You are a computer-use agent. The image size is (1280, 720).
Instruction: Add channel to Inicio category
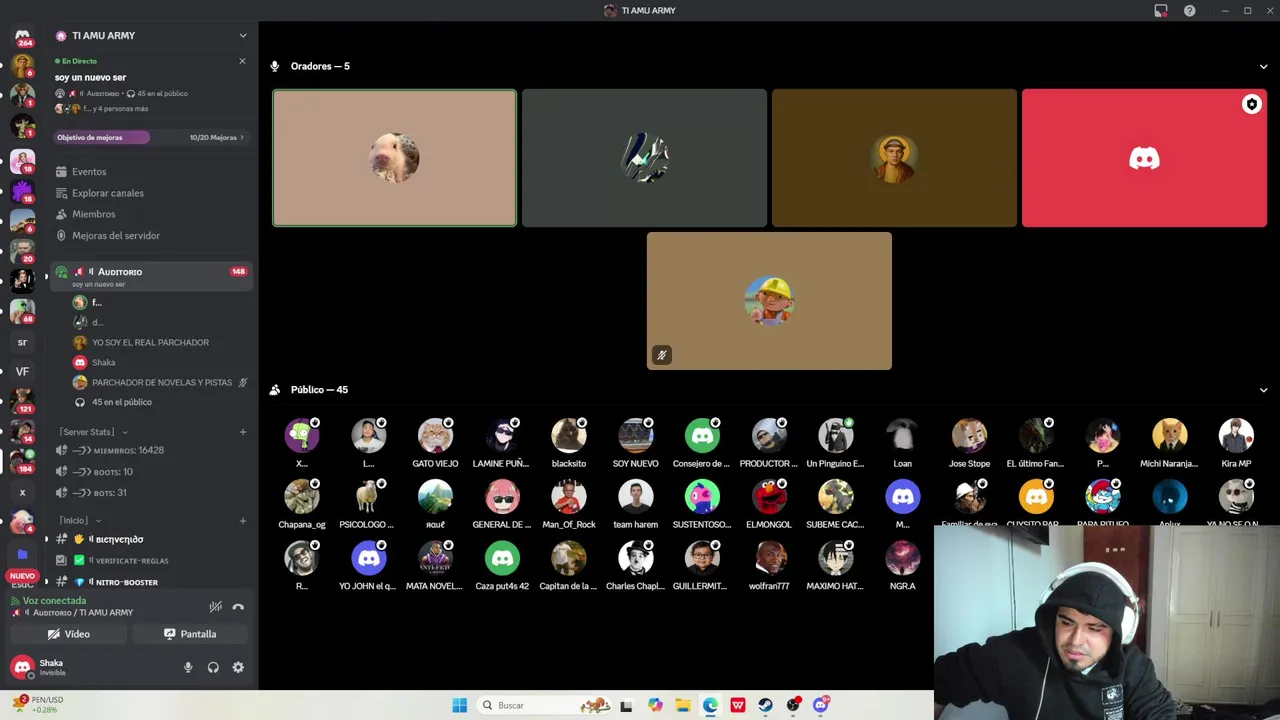pyautogui.click(x=242, y=520)
